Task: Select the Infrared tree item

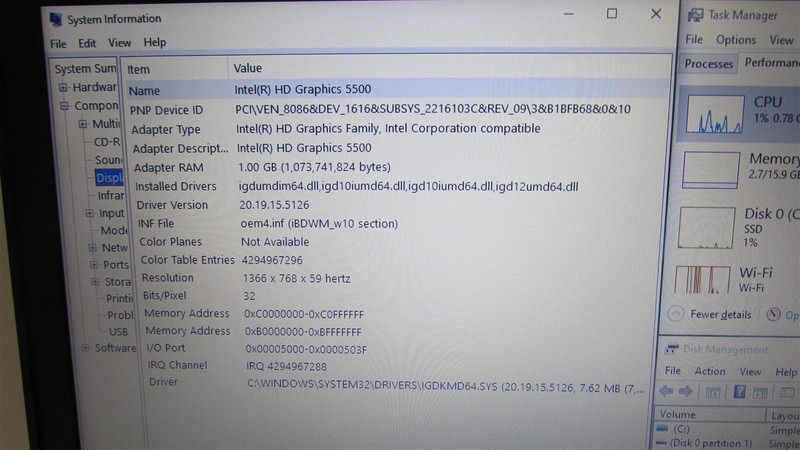Action: coord(111,195)
